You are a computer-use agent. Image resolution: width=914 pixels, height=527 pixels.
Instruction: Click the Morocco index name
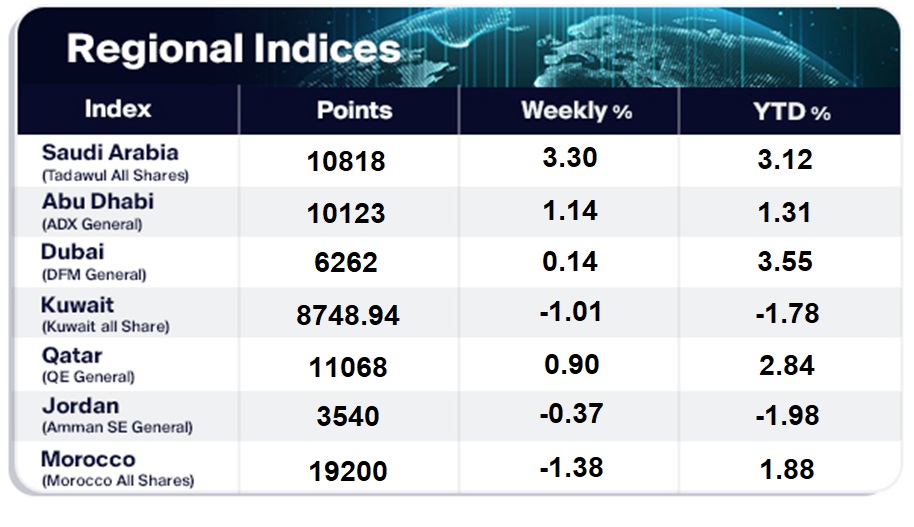(88, 459)
